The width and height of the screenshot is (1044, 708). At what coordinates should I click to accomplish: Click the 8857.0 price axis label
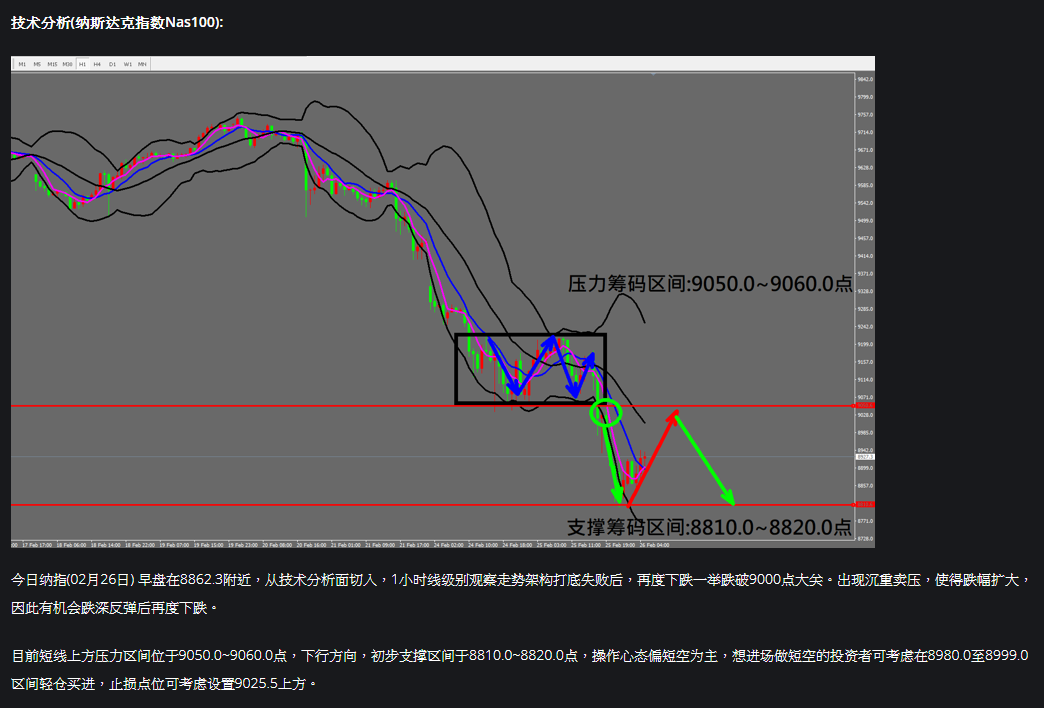[866, 486]
